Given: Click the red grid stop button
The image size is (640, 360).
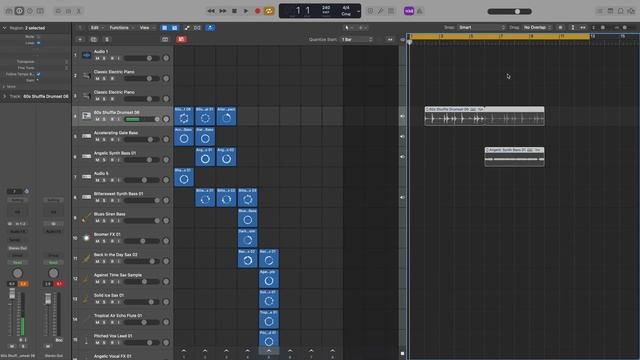Looking at the screenshot, I should [181, 39].
